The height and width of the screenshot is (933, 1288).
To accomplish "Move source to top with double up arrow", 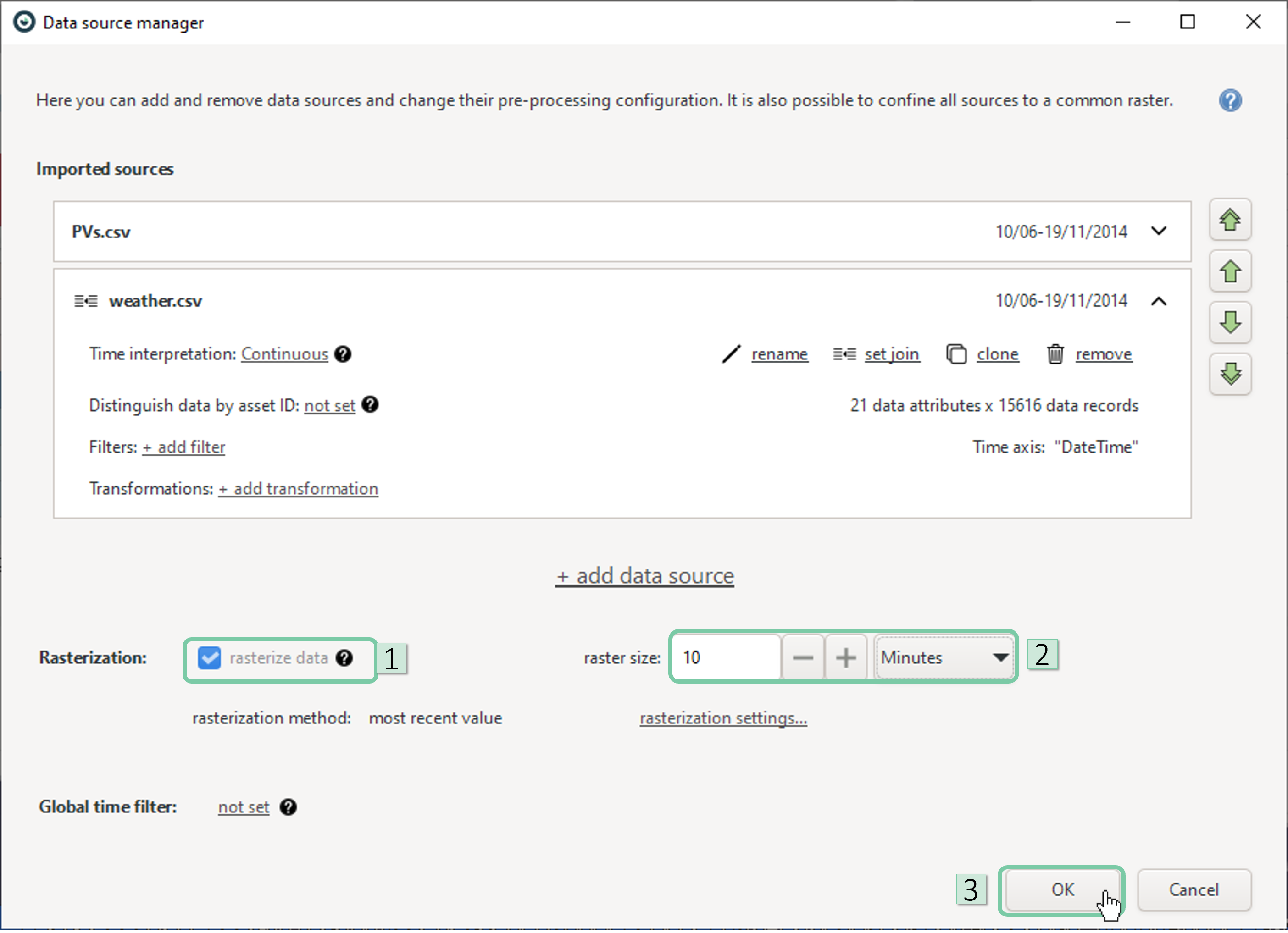I will point(1230,220).
